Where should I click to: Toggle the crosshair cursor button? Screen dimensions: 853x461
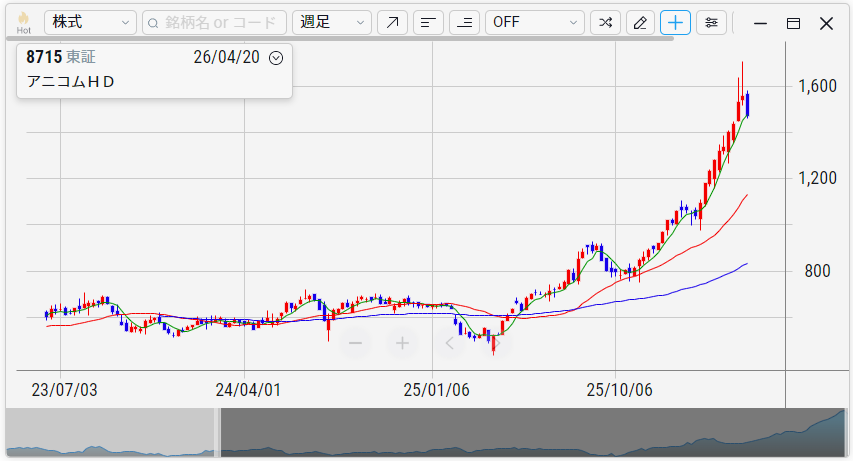pos(675,22)
